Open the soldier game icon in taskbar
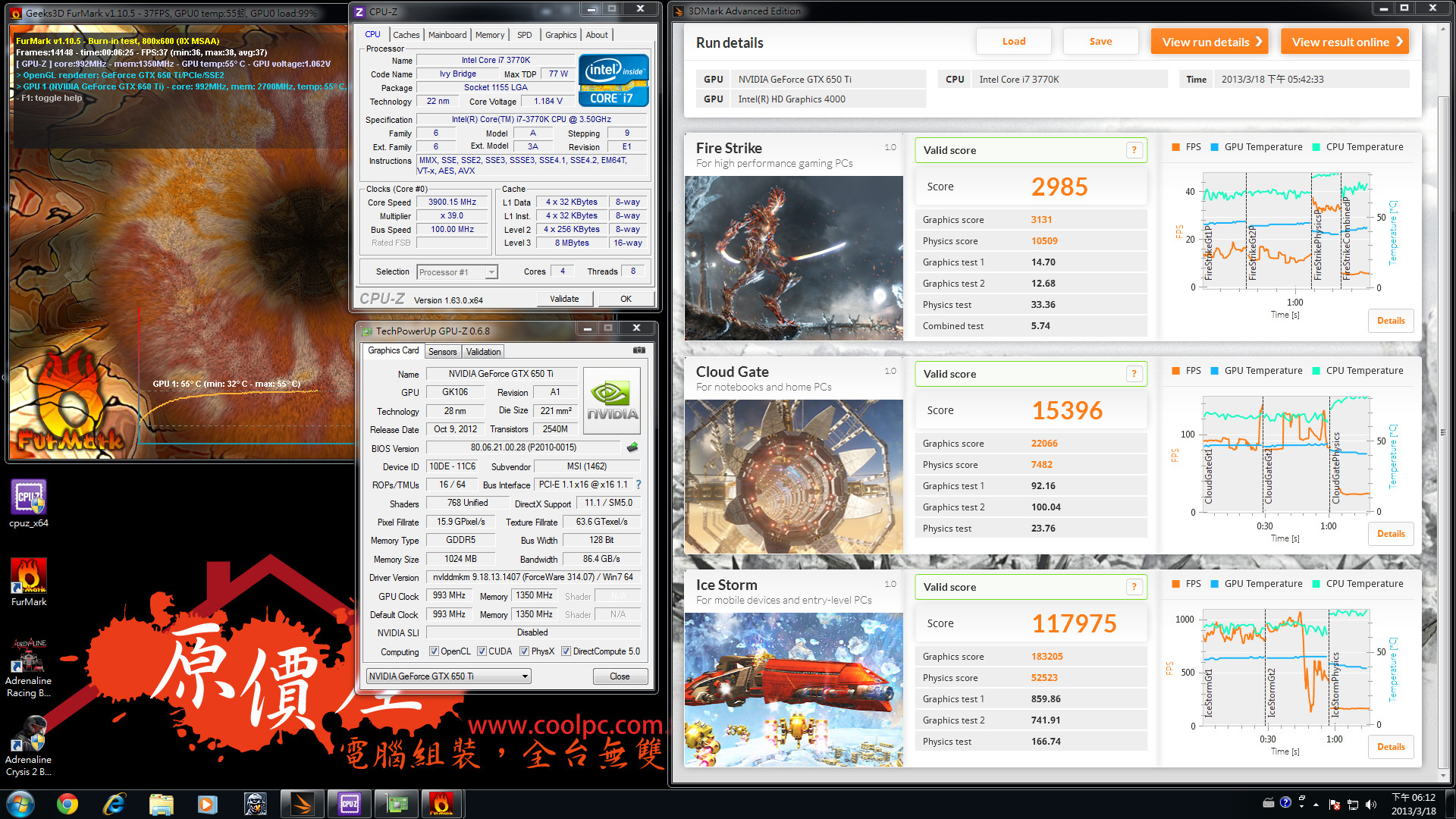The width and height of the screenshot is (1456, 819). point(256,804)
